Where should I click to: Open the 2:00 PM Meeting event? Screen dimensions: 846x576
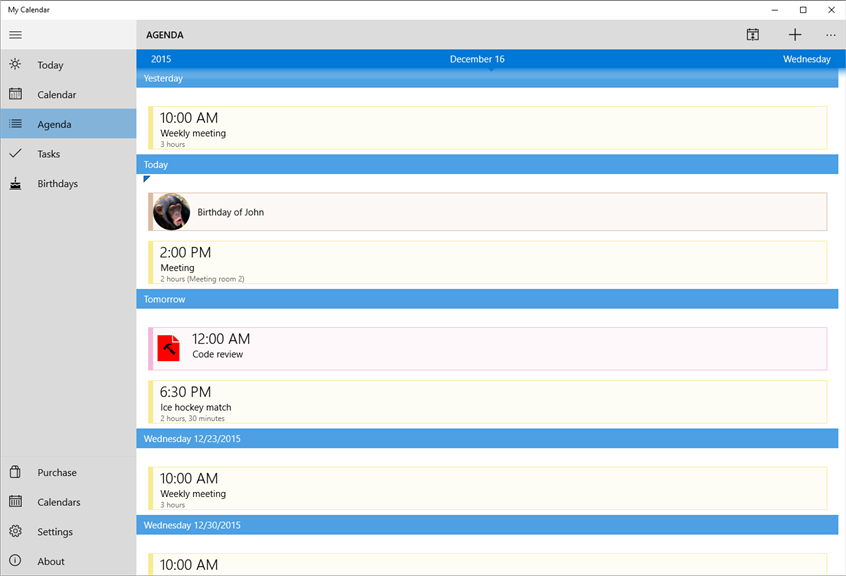point(488,262)
